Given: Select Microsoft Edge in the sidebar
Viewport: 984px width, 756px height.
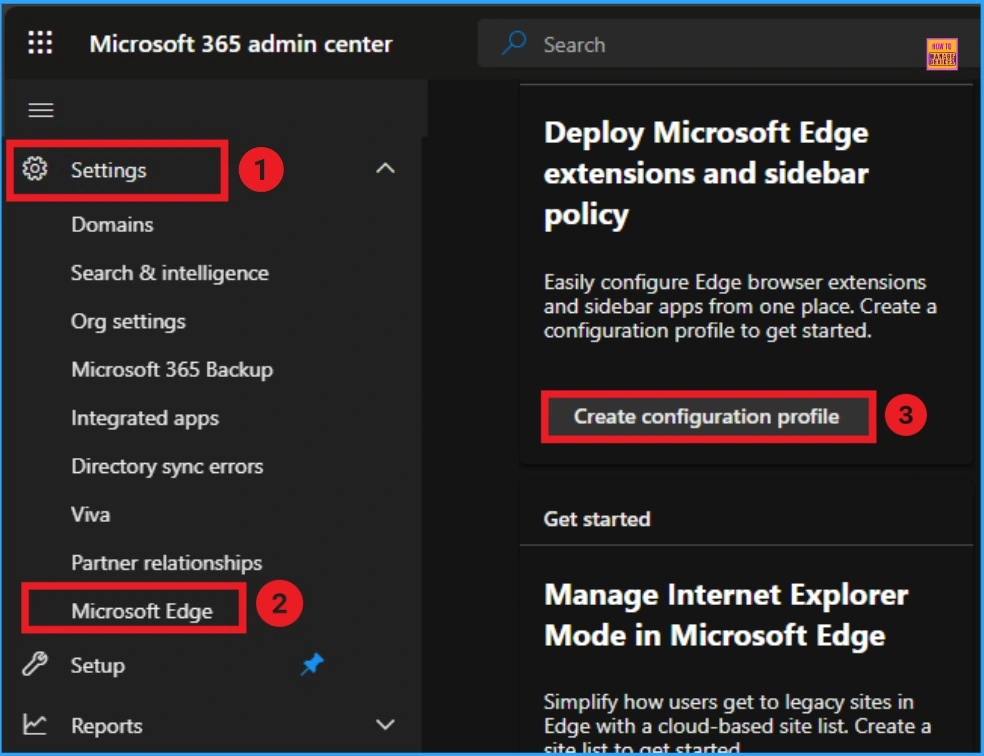Looking at the screenshot, I should coord(142,610).
